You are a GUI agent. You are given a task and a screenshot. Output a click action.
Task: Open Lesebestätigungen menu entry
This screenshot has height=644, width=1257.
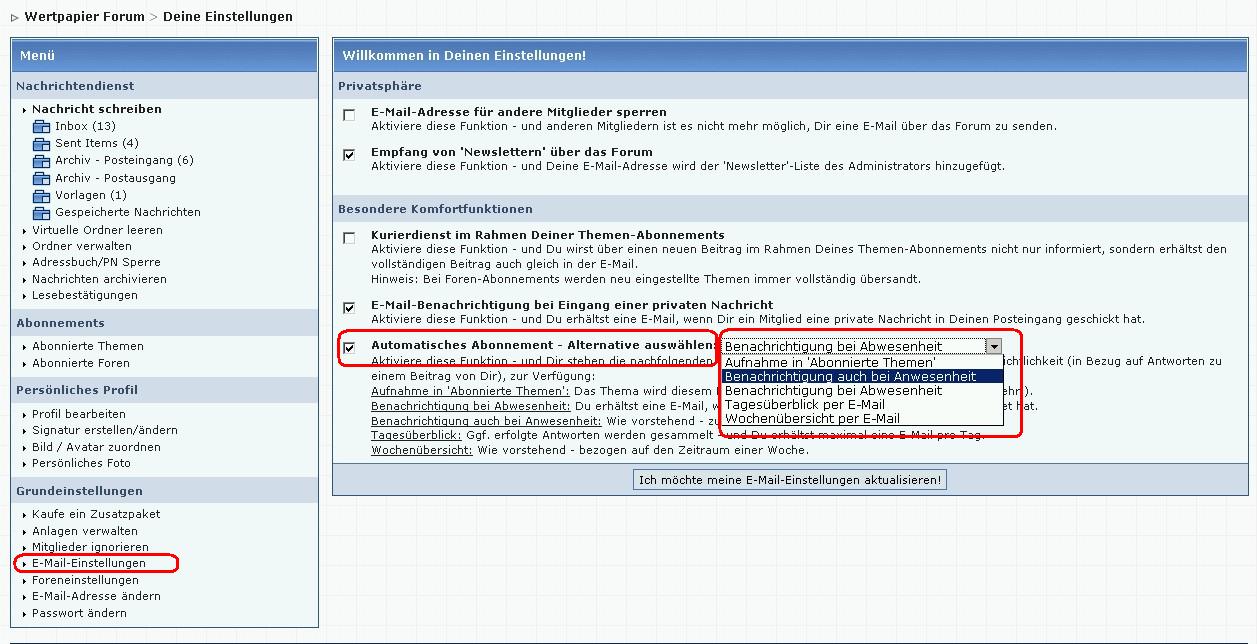click(85, 295)
